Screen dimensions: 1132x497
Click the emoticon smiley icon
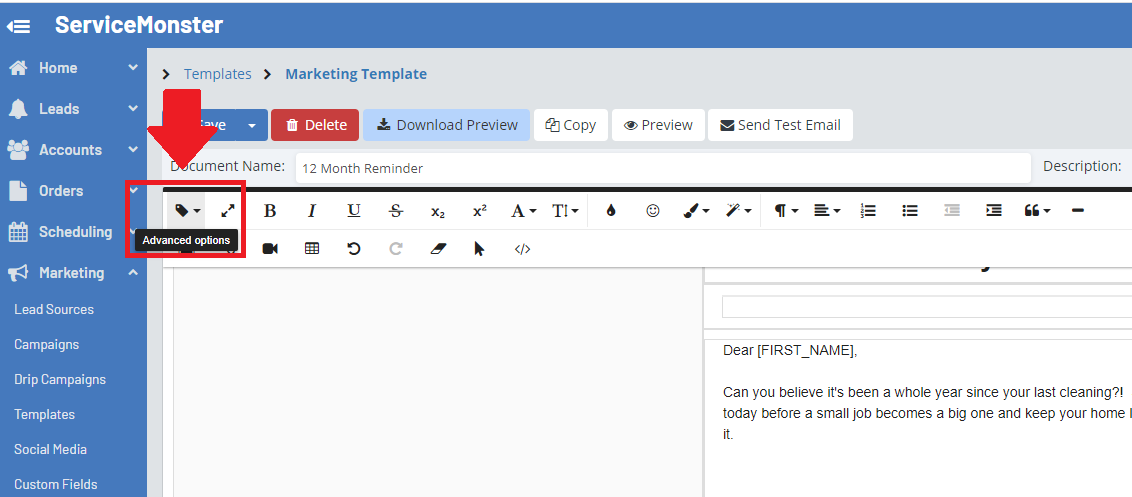(653, 211)
